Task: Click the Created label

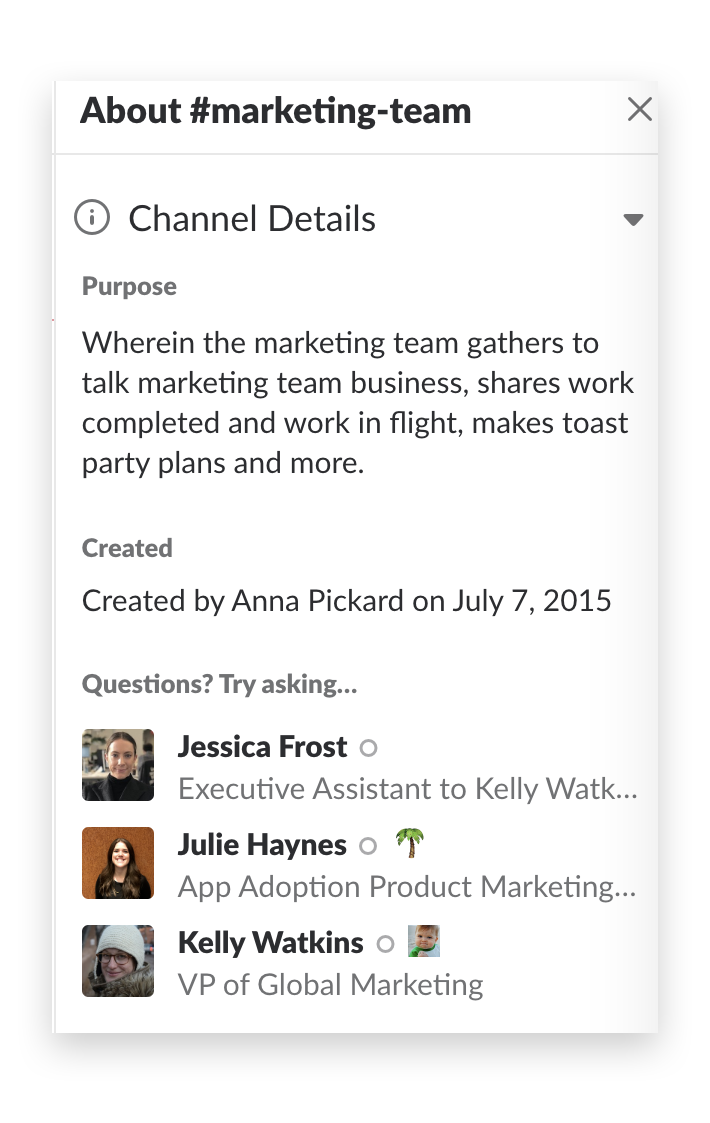Action: pos(128,548)
